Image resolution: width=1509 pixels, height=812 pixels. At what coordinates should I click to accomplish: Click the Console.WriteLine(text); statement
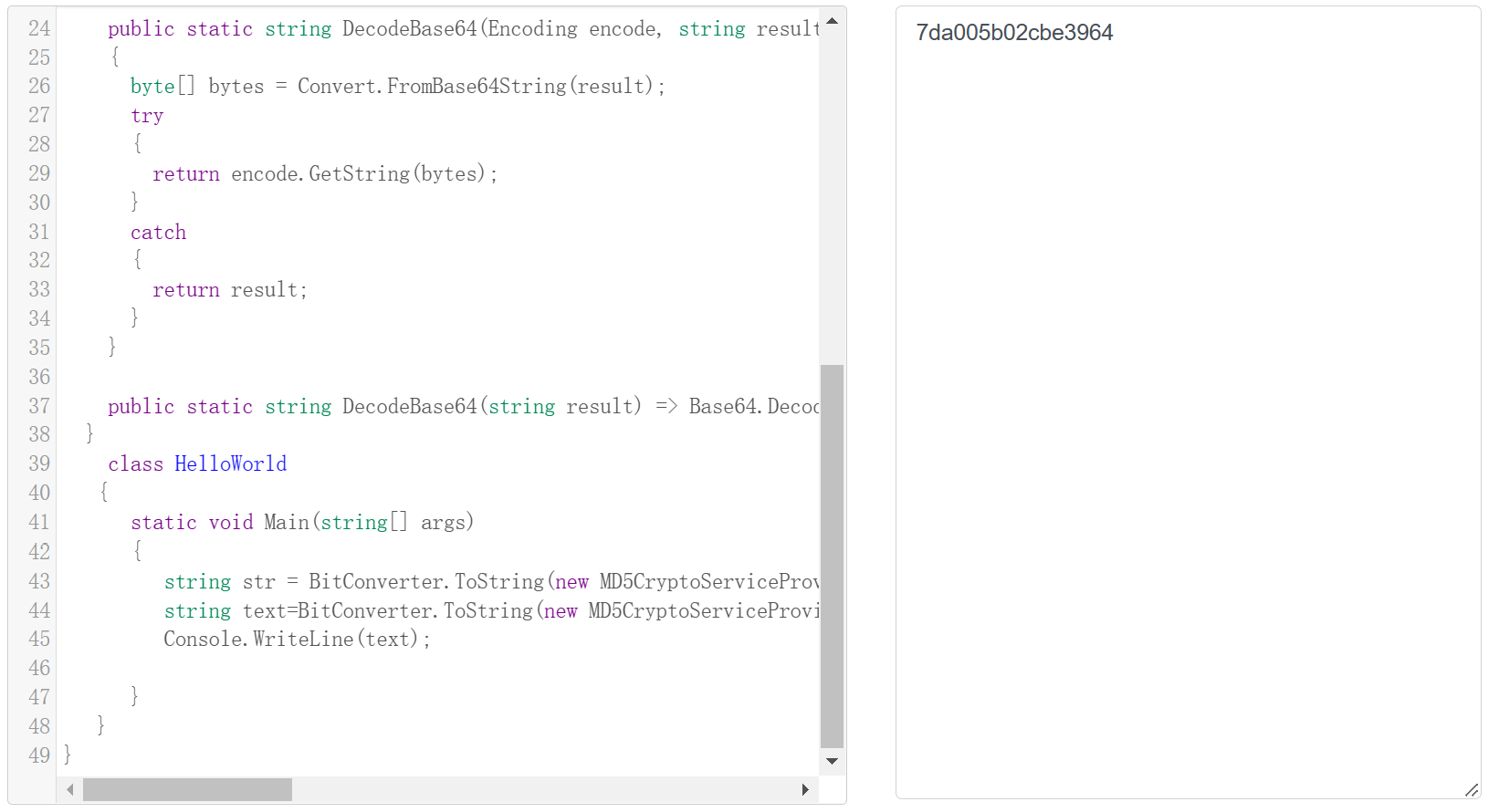296,640
